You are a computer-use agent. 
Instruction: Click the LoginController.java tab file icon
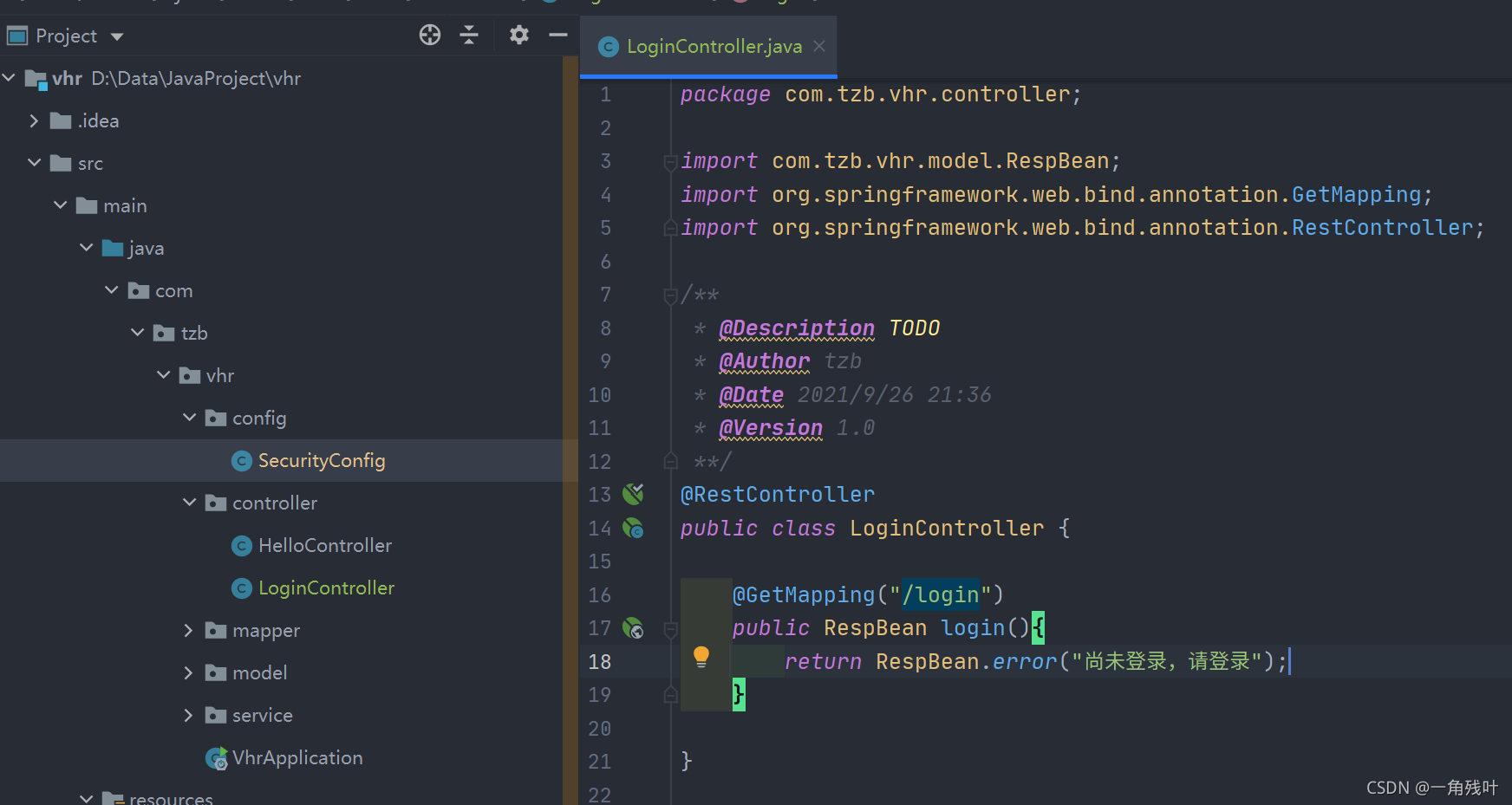point(609,47)
